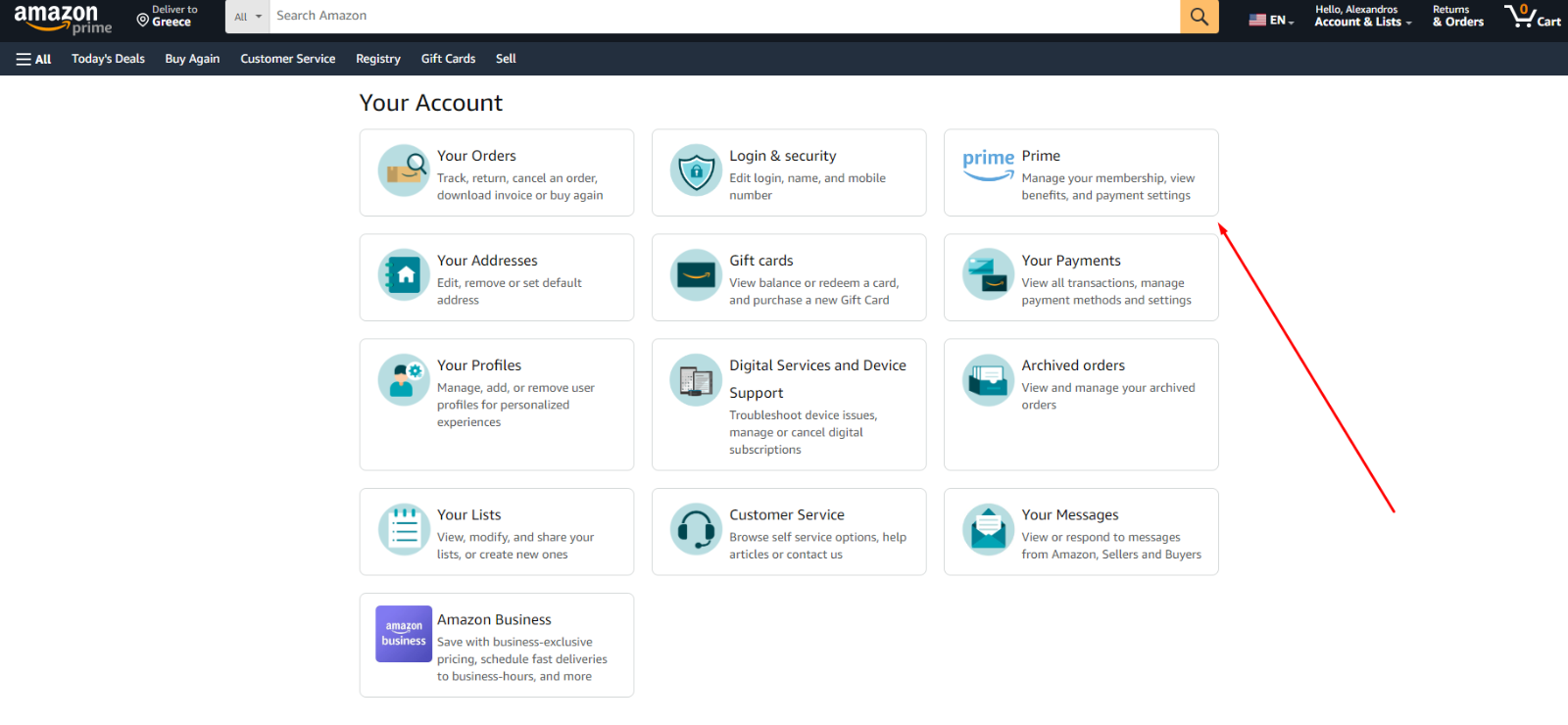The height and width of the screenshot is (725, 1568).
Task: Open Buy Again in nav bar
Action: (192, 59)
